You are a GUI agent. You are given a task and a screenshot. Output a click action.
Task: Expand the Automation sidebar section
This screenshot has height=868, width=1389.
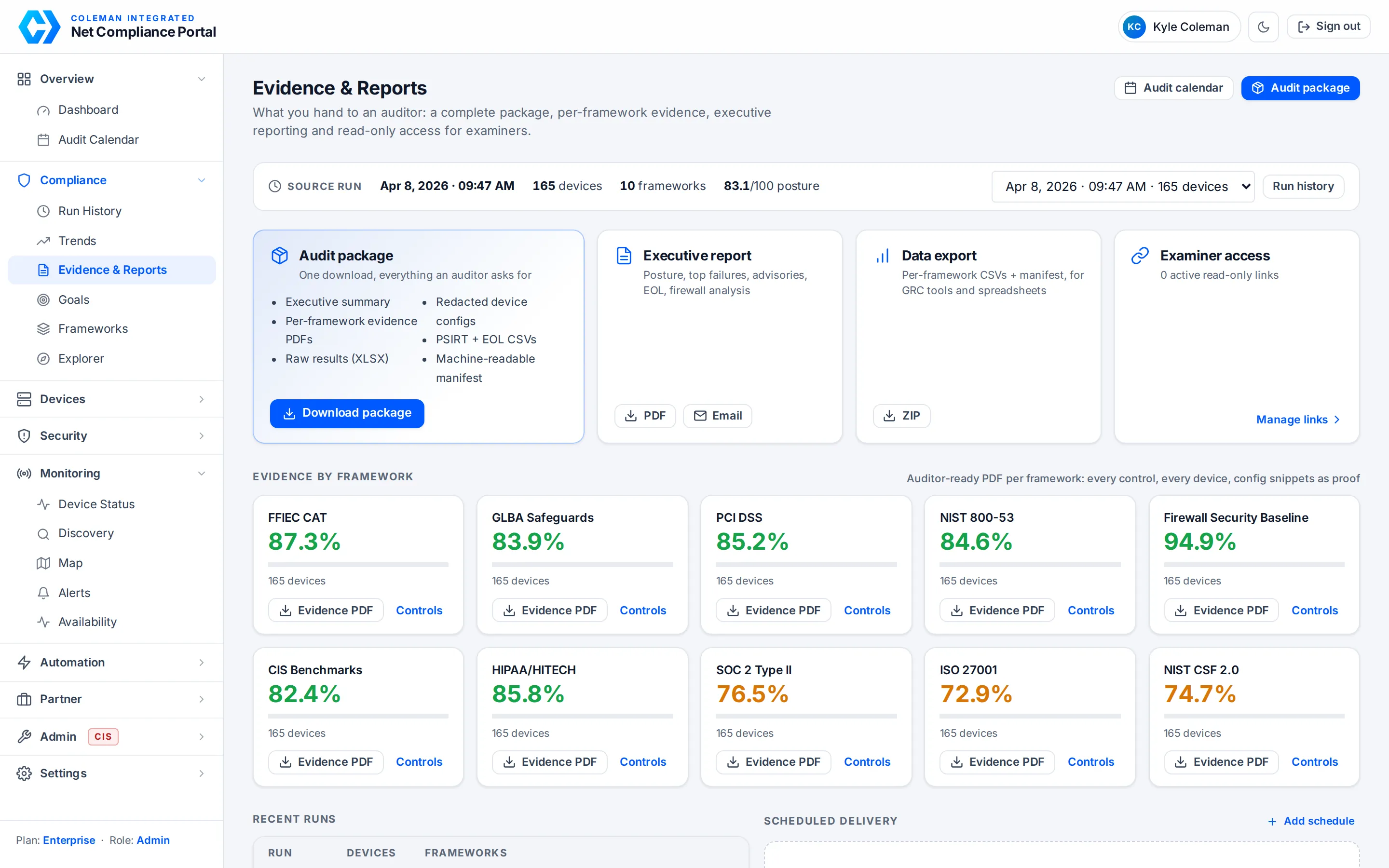[111, 663]
